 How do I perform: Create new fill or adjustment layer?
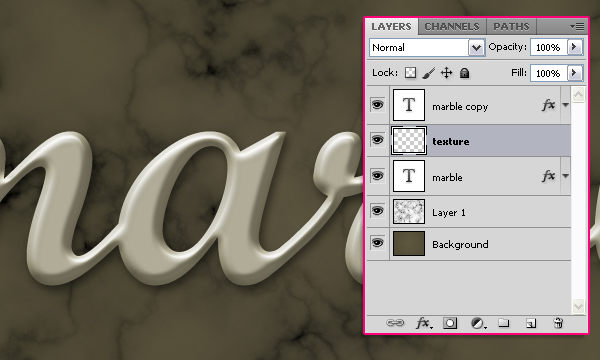pyautogui.click(x=478, y=324)
